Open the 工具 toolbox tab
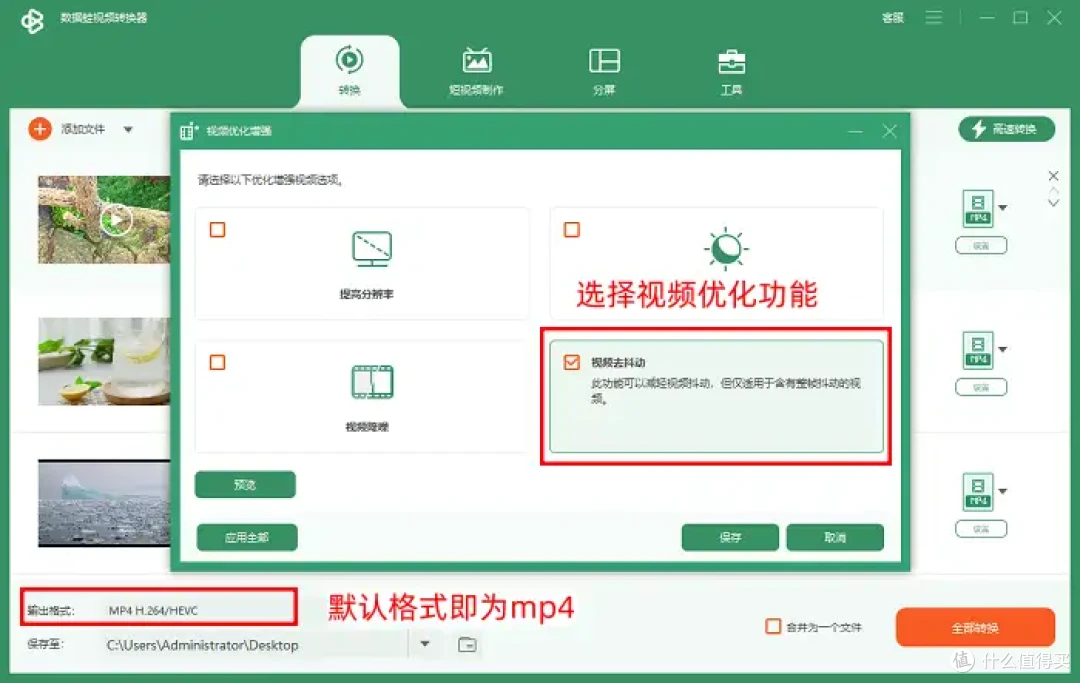This screenshot has width=1080, height=683. point(731,70)
